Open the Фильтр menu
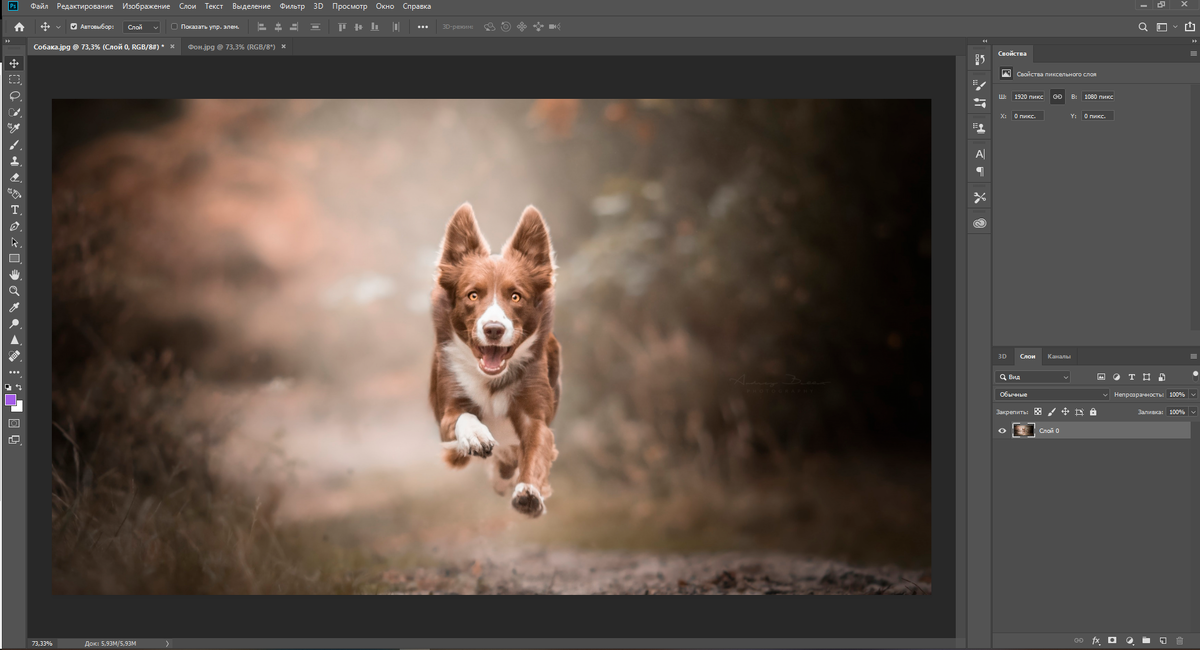 (292, 6)
